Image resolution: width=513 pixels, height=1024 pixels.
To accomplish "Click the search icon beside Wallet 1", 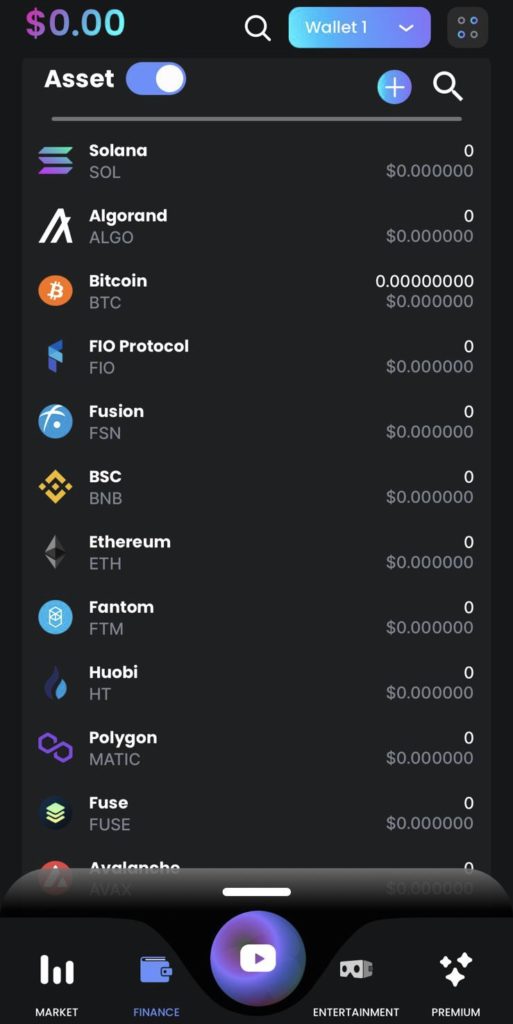I will click(257, 28).
